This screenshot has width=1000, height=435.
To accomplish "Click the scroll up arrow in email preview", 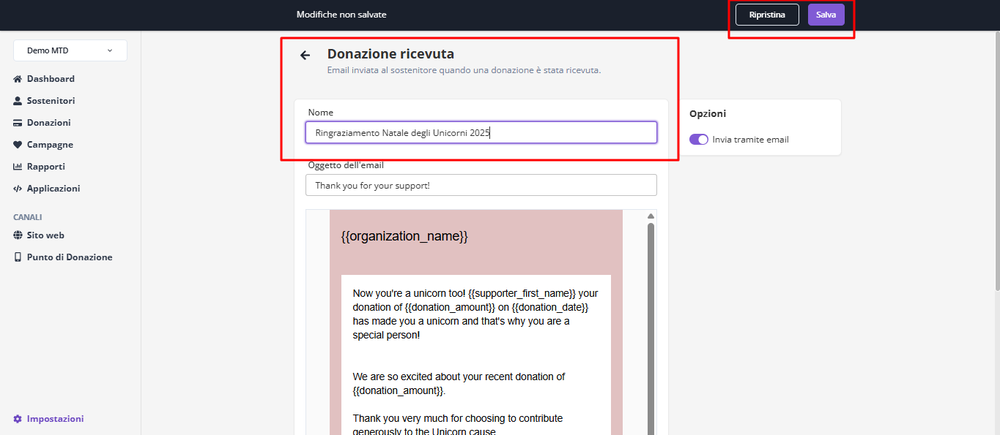I will tap(652, 216).
